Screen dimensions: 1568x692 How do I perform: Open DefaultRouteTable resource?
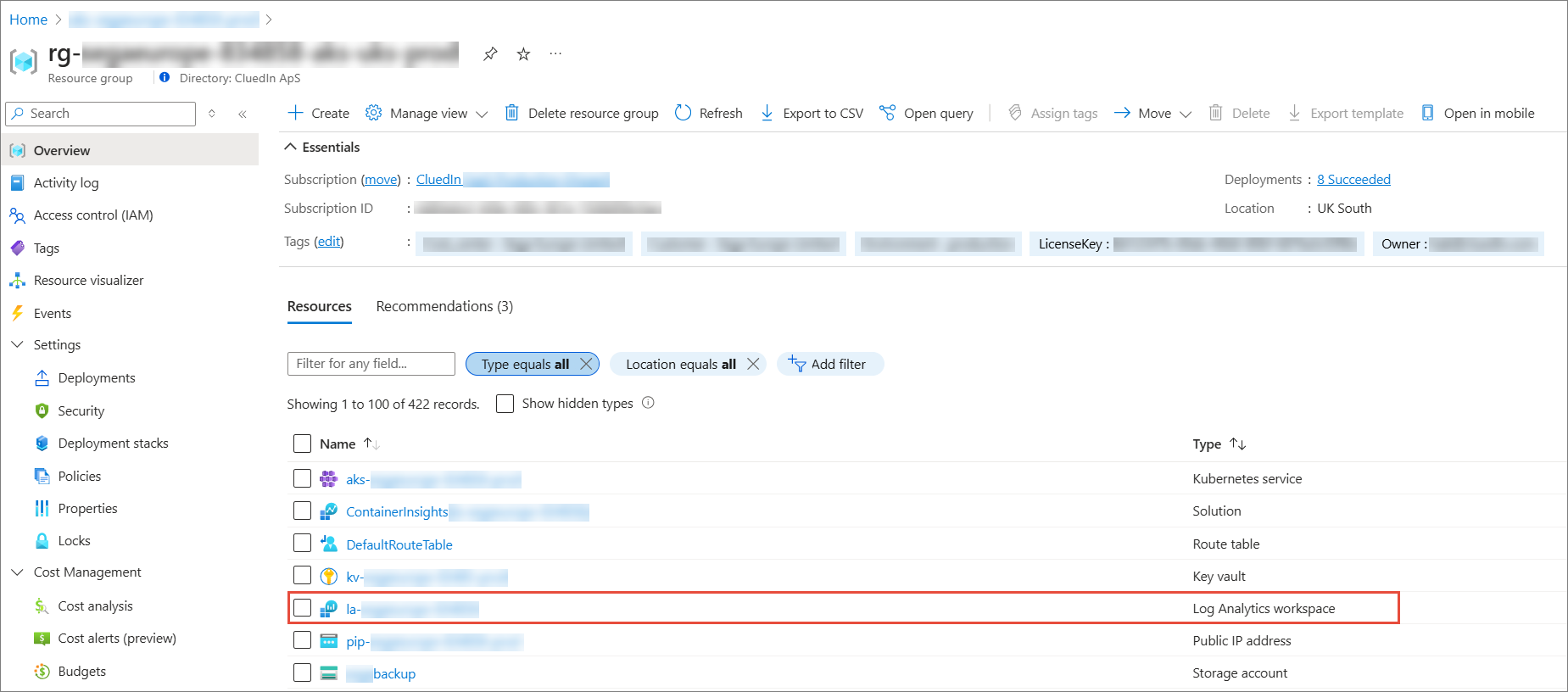[x=399, y=544]
